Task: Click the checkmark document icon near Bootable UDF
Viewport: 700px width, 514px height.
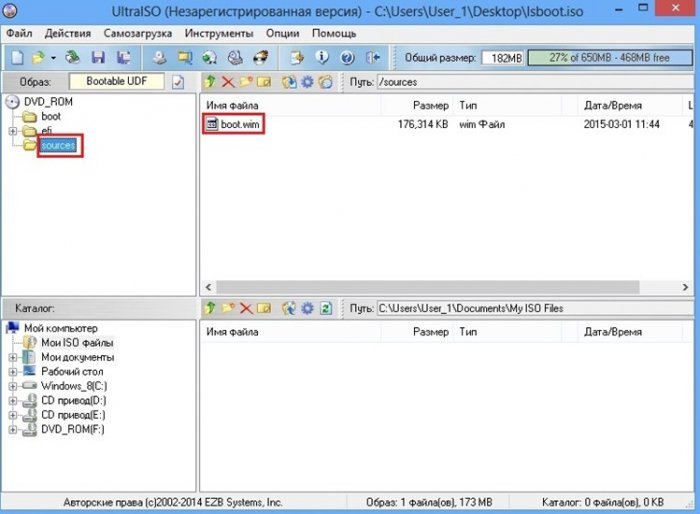Action: (178, 82)
